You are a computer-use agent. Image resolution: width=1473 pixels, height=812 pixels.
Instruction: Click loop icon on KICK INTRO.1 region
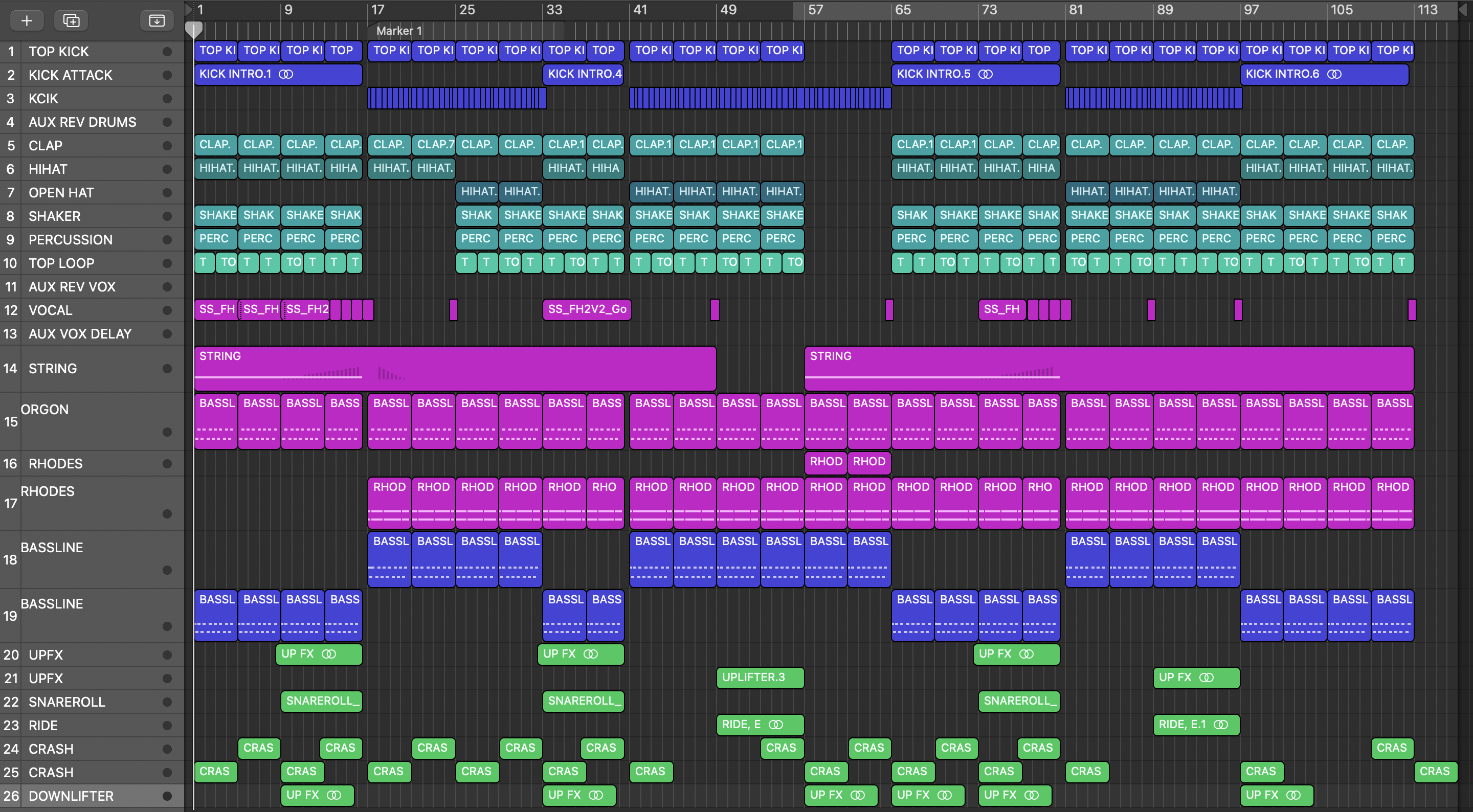286,74
